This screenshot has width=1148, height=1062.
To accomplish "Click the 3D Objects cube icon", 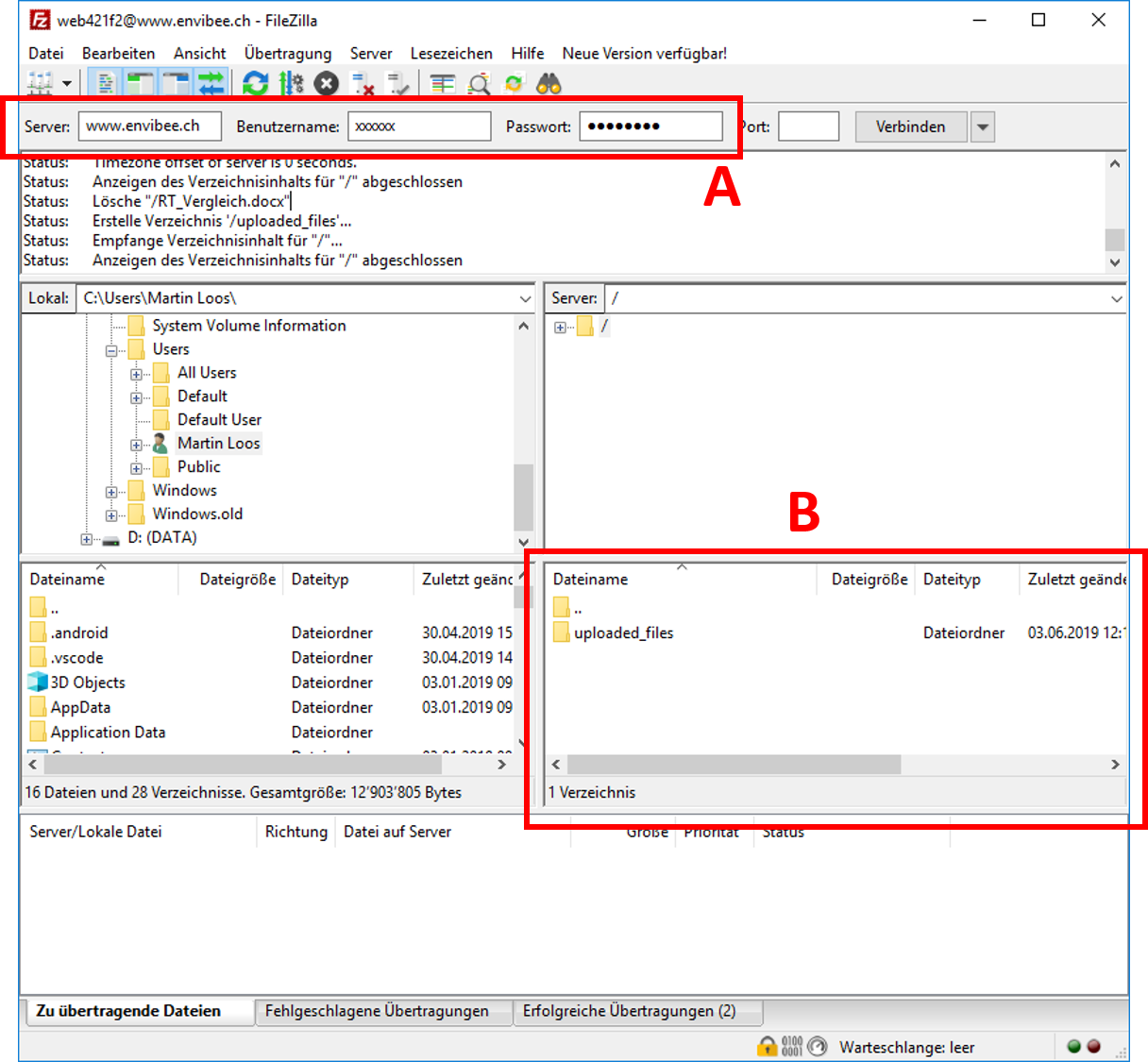I will point(38,682).
